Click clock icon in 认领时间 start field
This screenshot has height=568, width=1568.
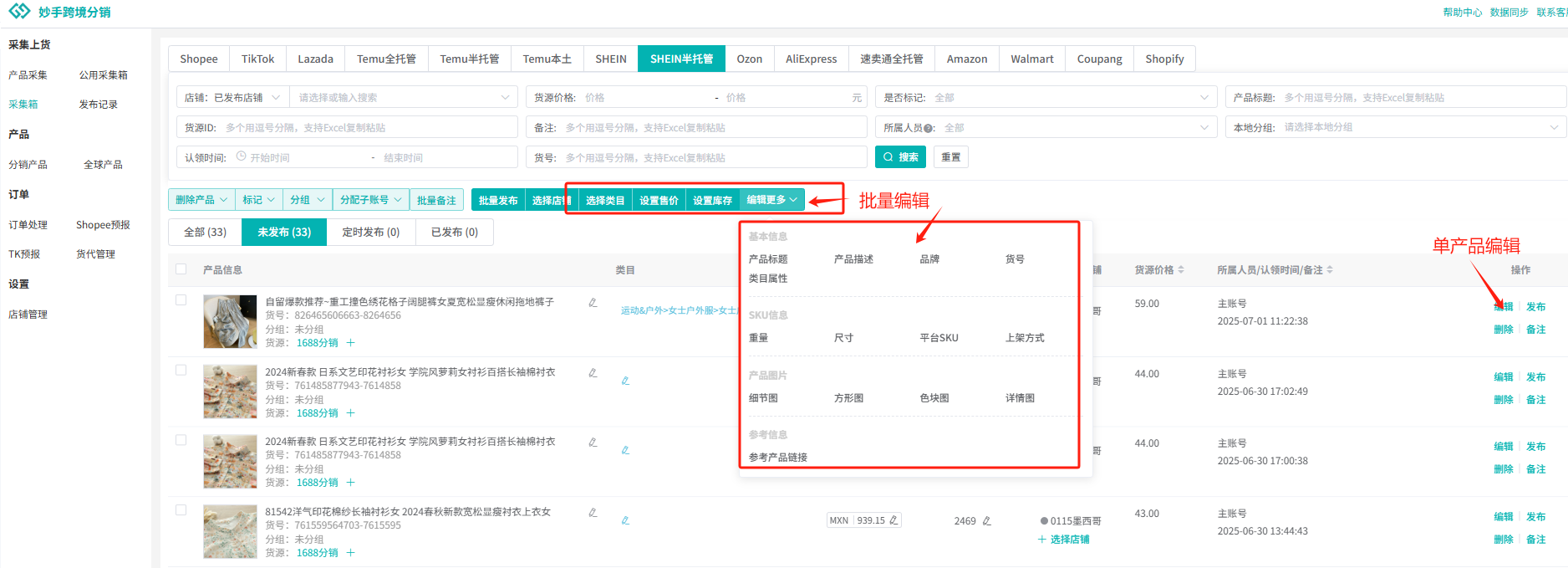coord(241,156)
